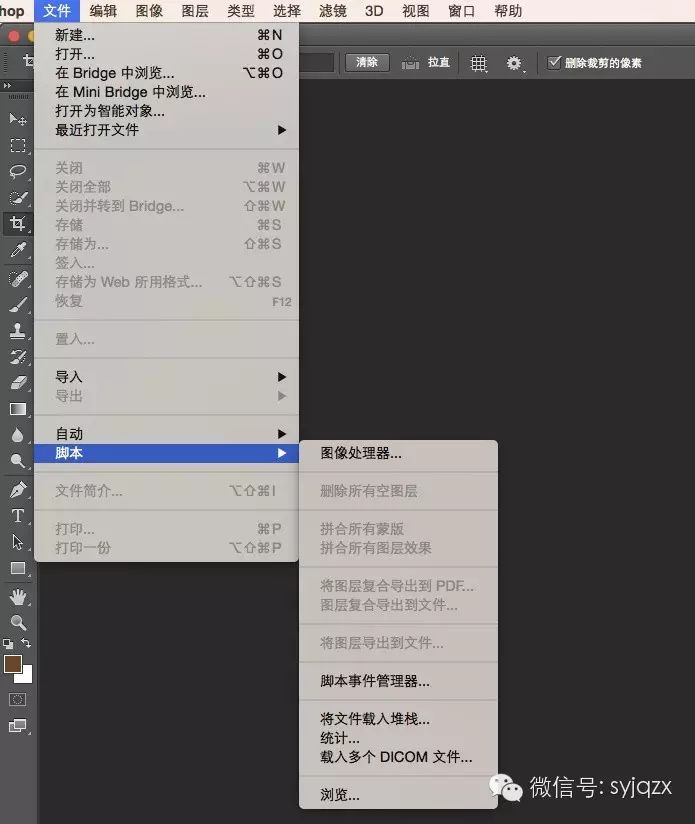Select the History Brush tool
The height and width of the screenshot is (824, 695).
(x=18, y=357)
